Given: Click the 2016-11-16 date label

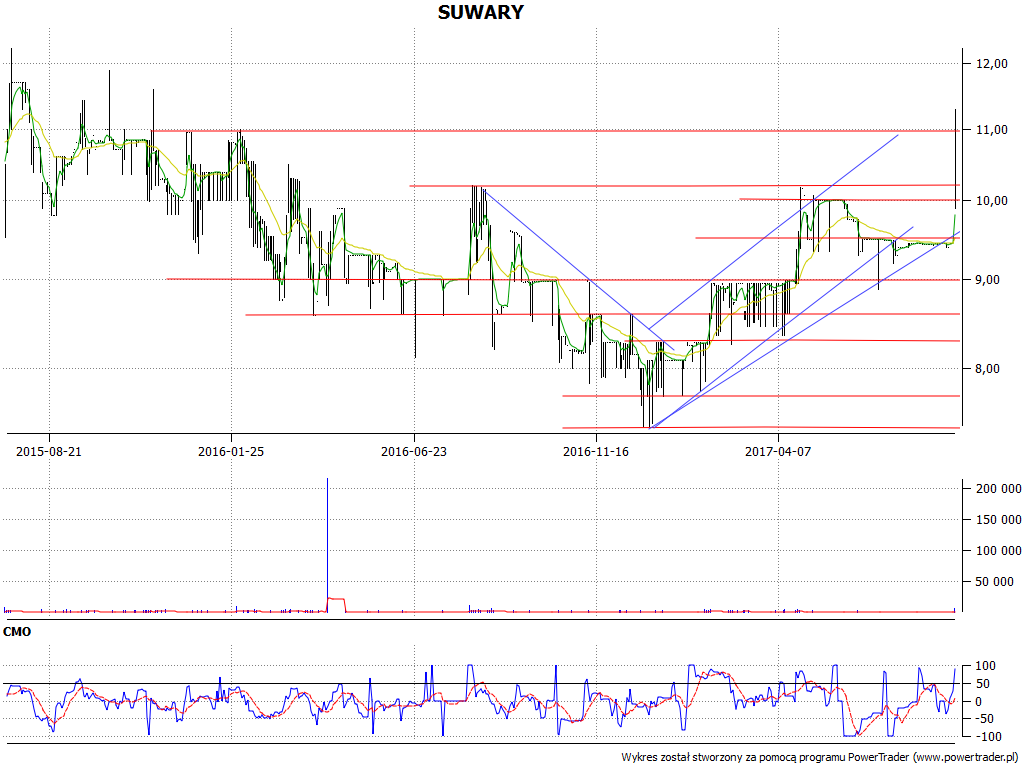Looking at the screenshot, I should 596,451.
